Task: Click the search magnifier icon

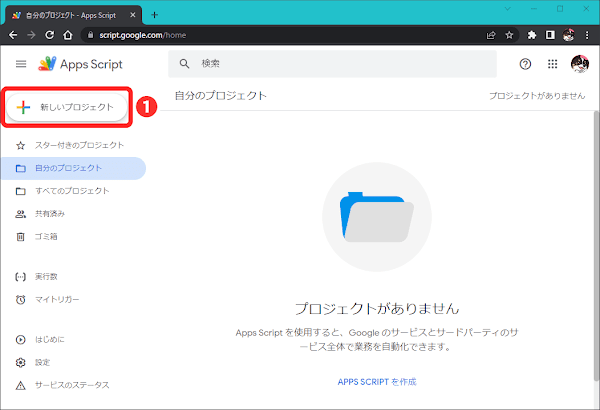Action: click(x=184, y=64)
